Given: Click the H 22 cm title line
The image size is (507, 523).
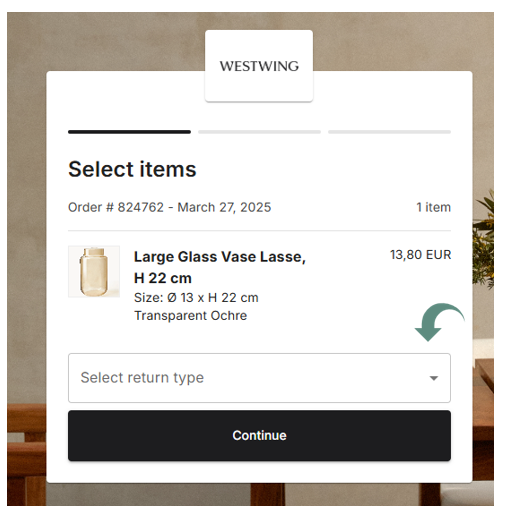Looking at the screenshot, I should point(163,278).
